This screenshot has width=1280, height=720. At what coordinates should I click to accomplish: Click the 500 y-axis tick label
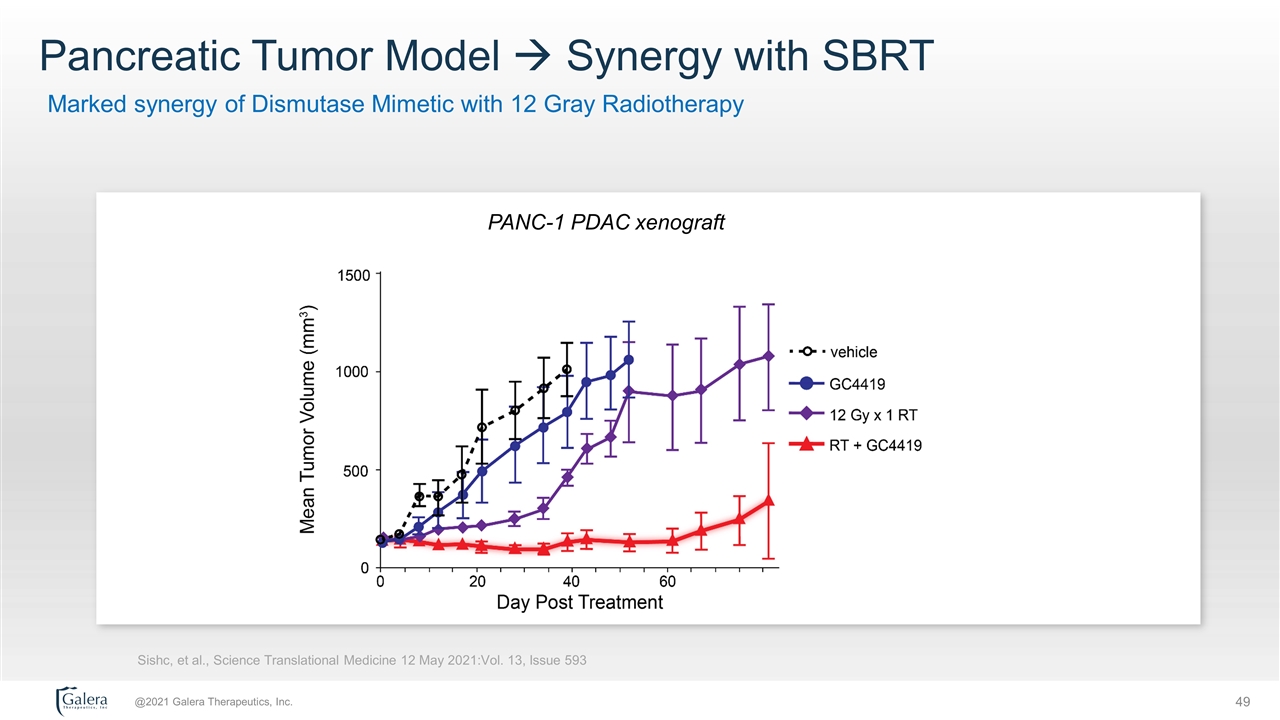pos(357,469)
